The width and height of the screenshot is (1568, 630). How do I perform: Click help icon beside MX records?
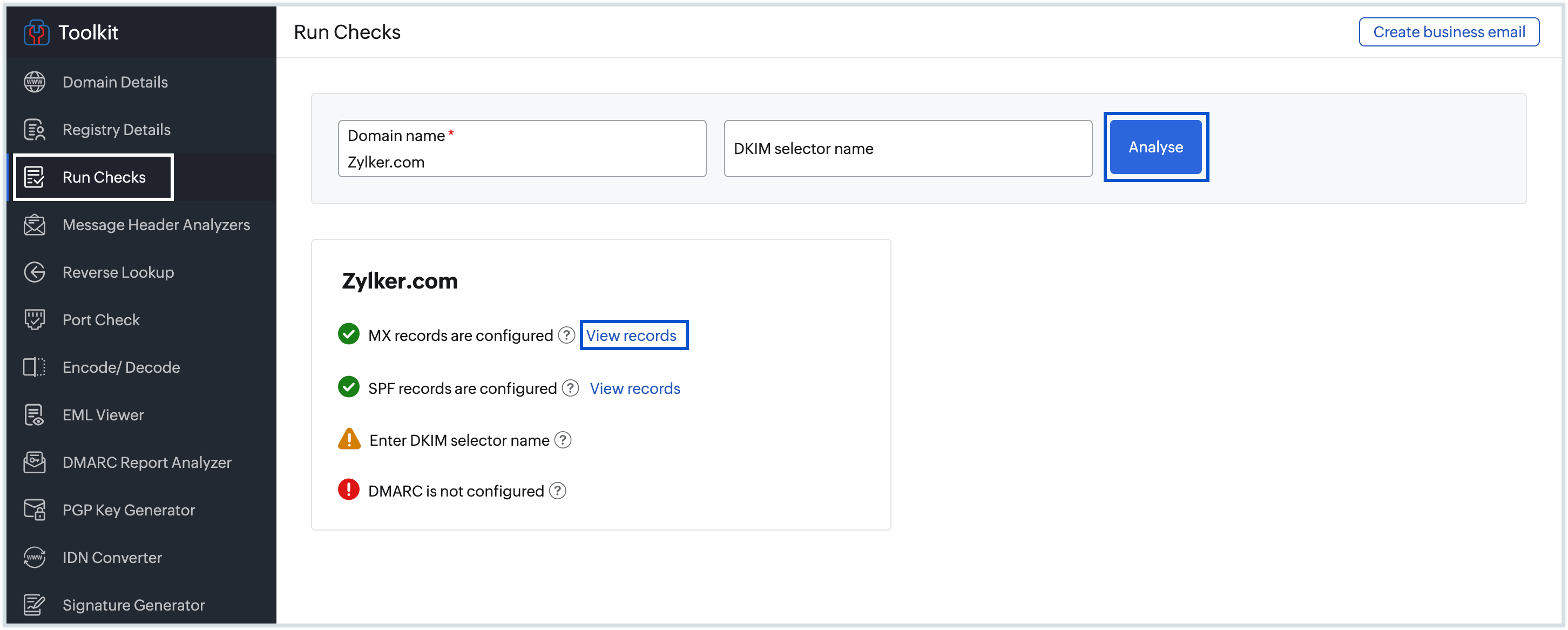[566, 336]
